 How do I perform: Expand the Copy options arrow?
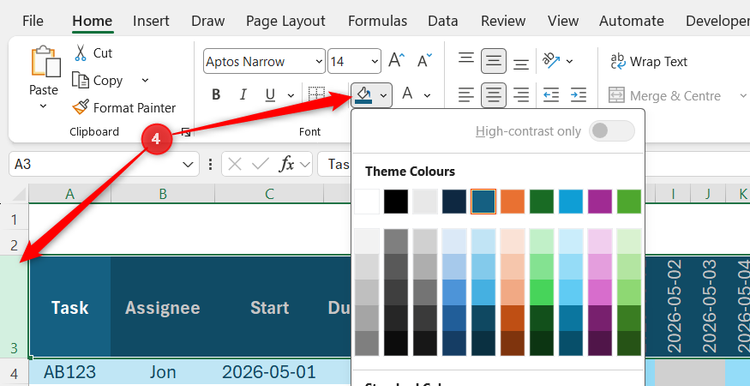[x=145, y=80]
